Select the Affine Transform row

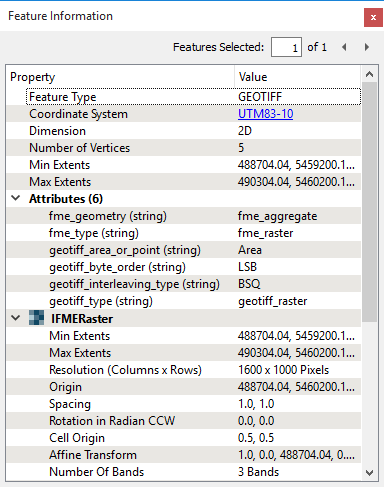[184, 455]
